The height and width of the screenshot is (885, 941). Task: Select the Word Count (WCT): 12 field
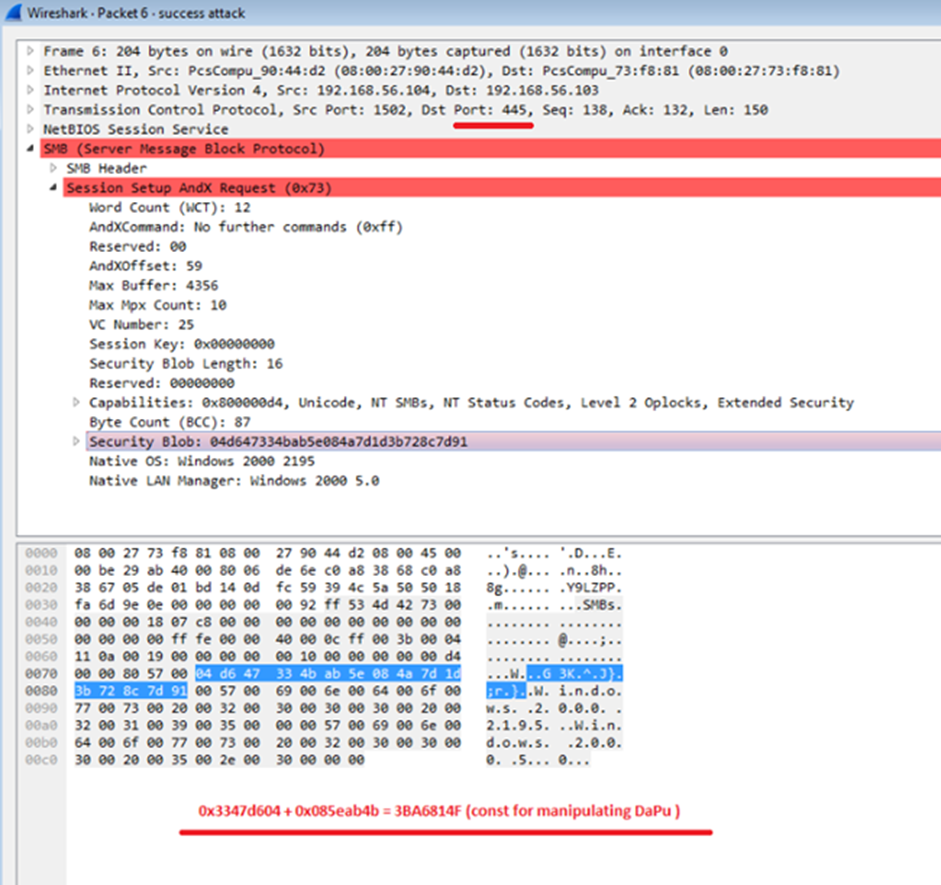point(170,208)
